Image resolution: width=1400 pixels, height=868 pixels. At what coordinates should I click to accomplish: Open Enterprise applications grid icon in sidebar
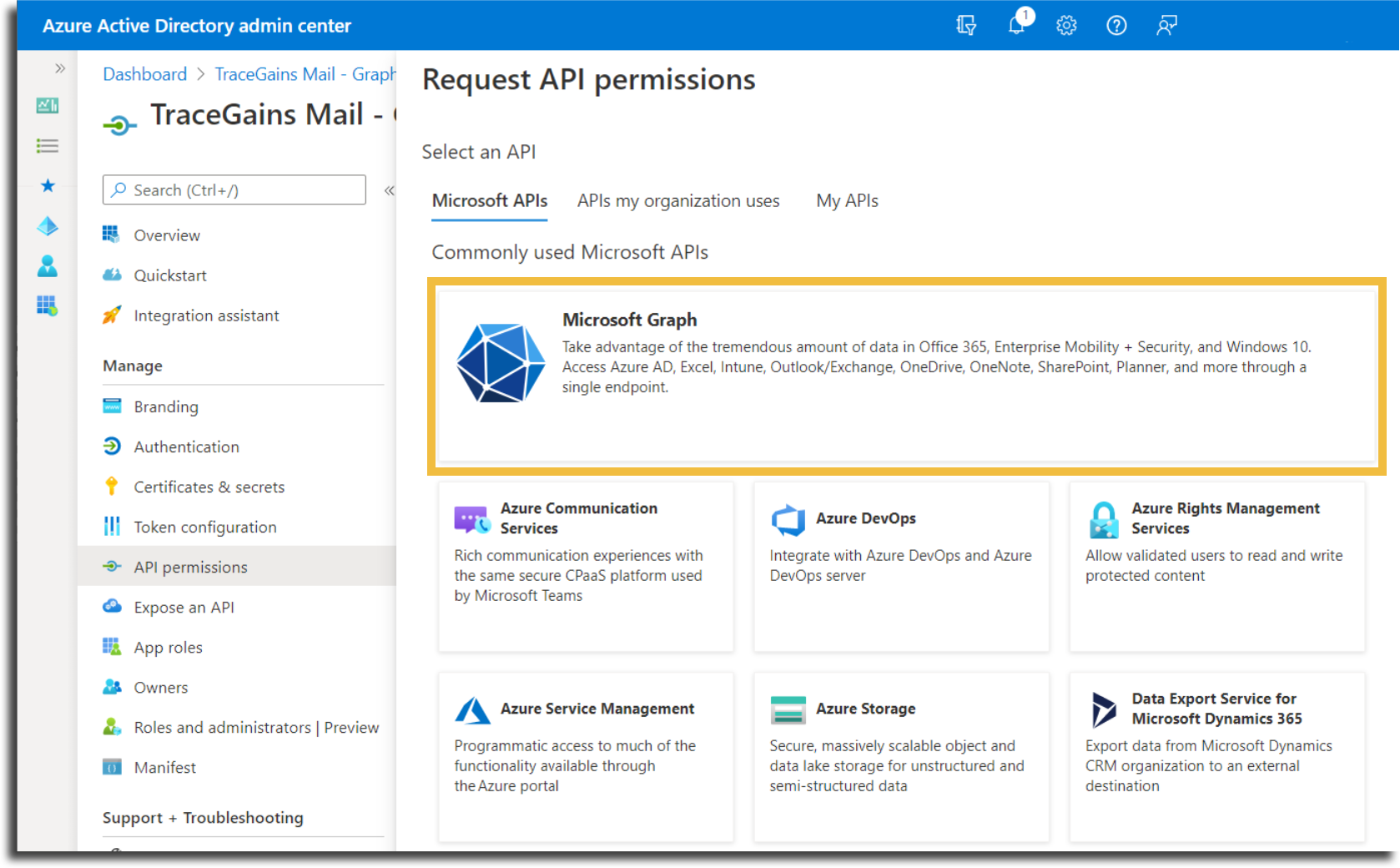click(48, 305)
